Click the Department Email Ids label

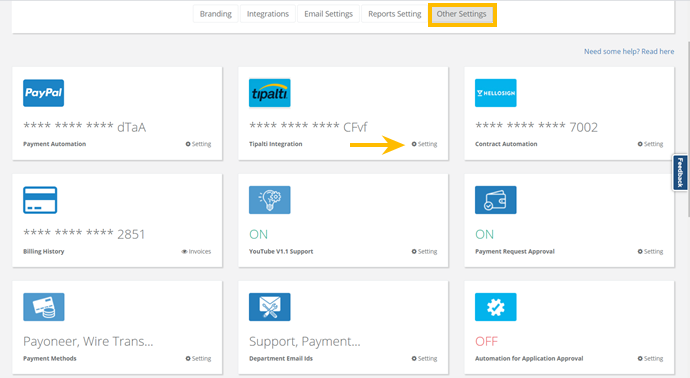pos(281,358)
